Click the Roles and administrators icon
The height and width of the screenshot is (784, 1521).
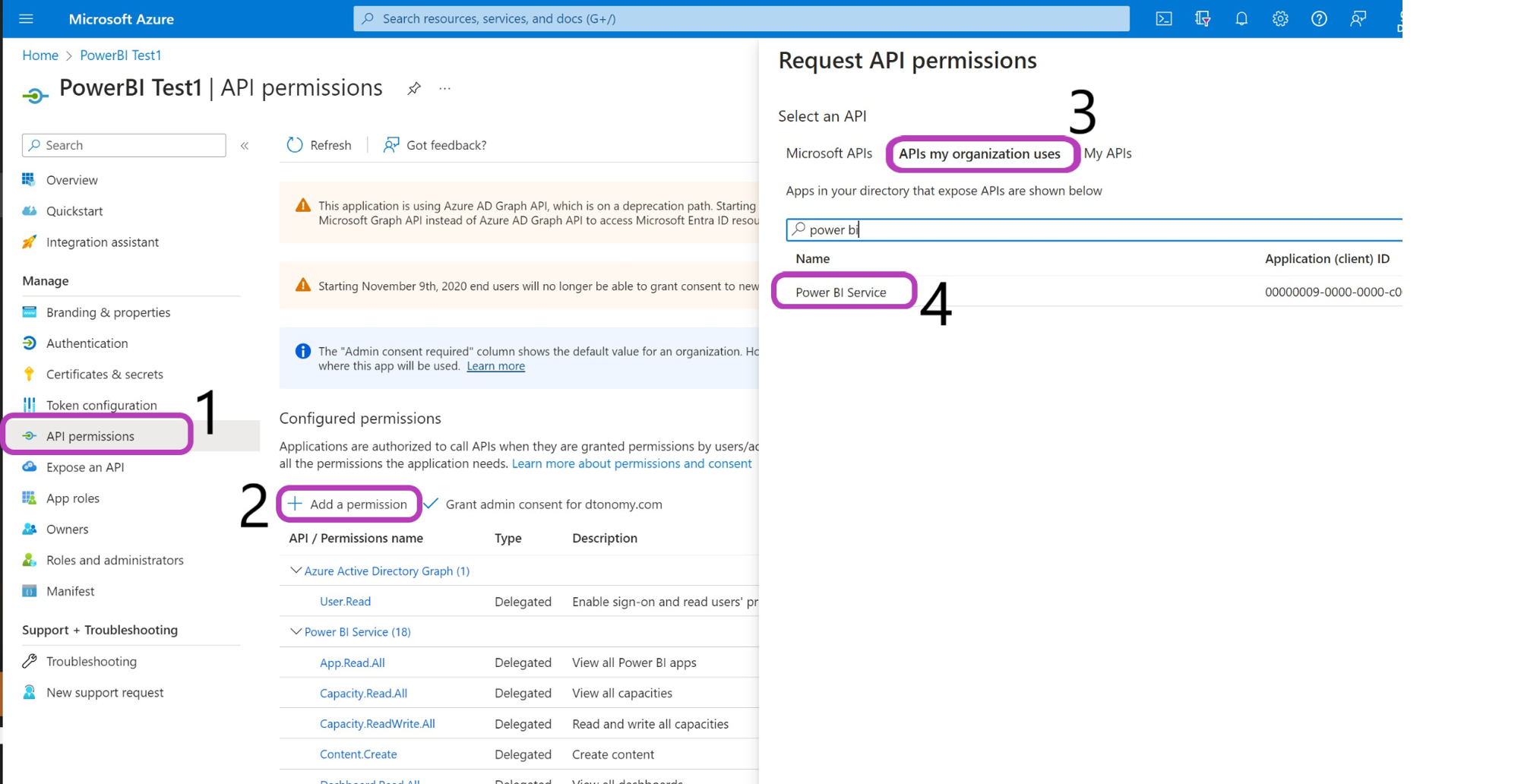[29, 560]
